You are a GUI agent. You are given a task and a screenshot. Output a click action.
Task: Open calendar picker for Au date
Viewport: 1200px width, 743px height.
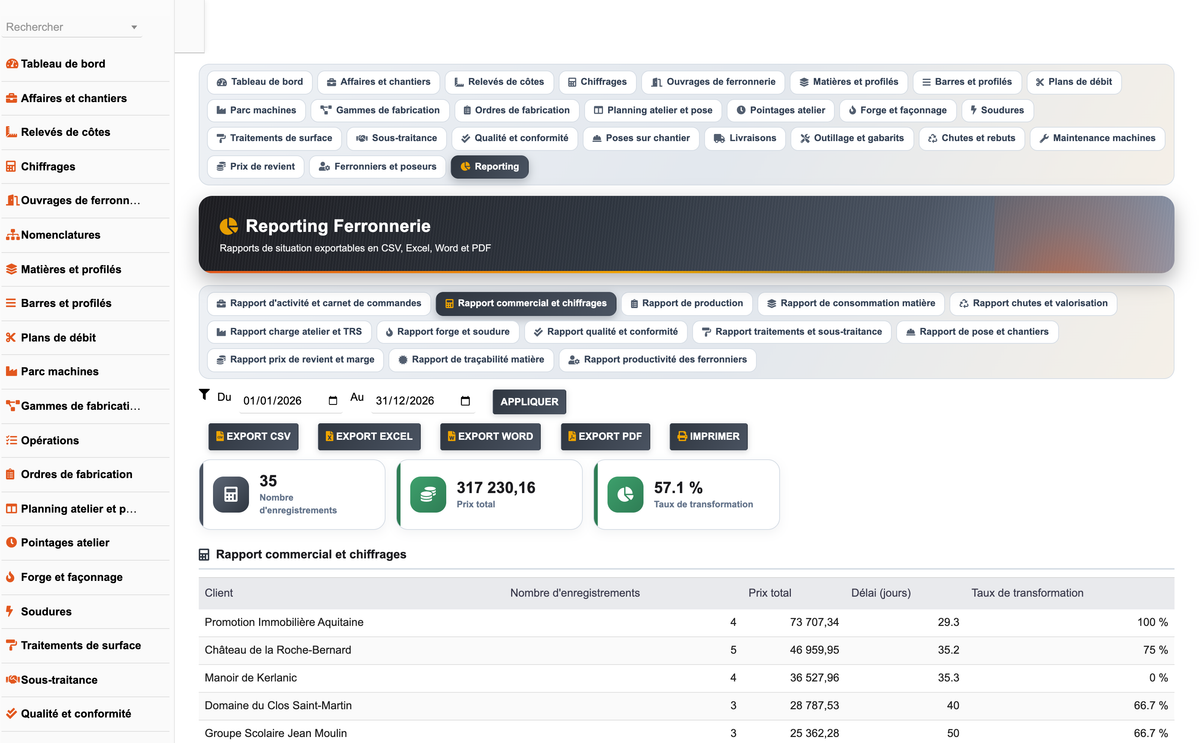click(465, 401)
